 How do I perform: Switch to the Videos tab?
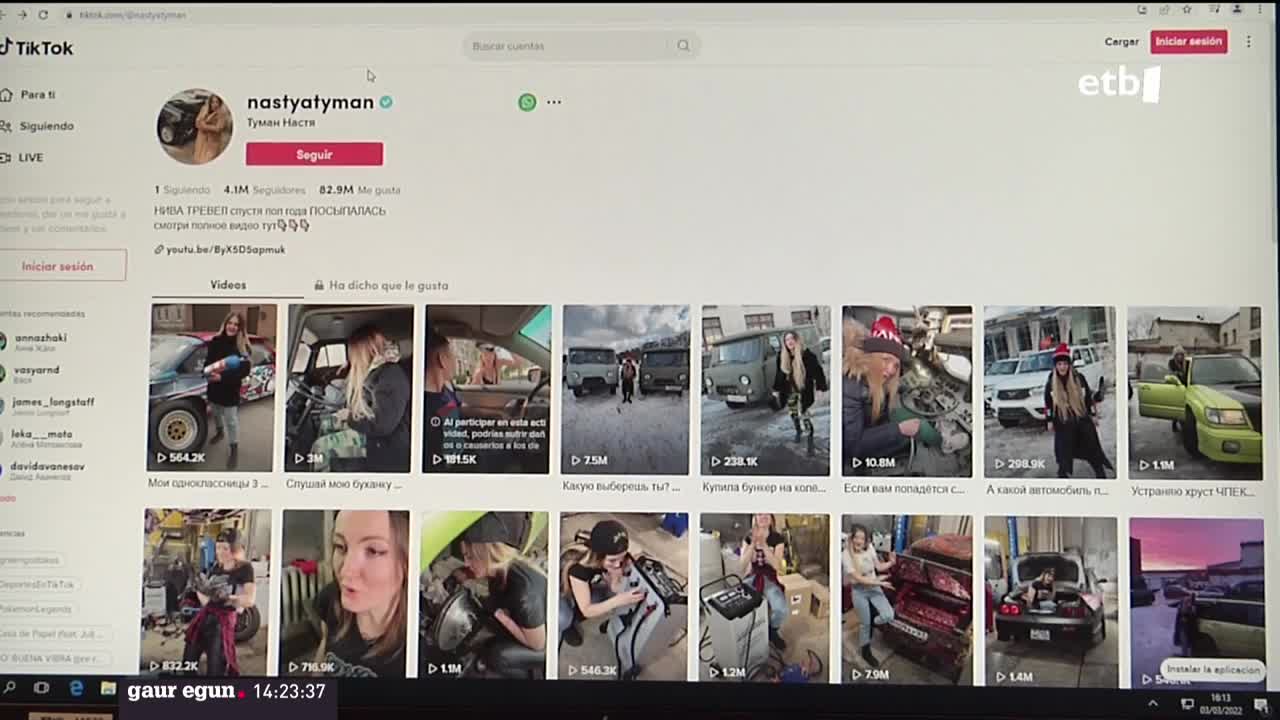point(228,285)
